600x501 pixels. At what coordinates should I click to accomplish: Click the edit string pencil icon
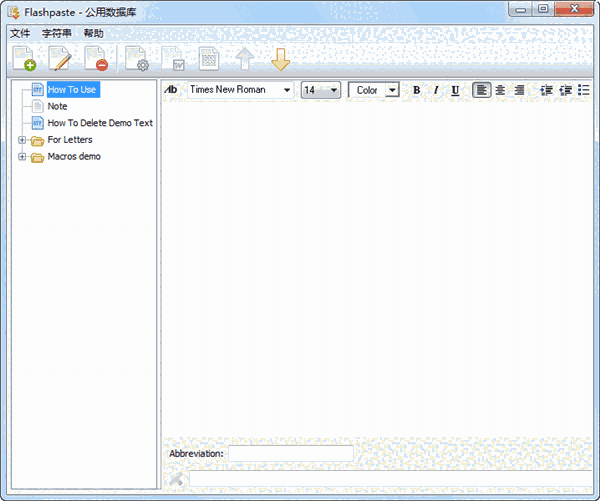click(x=60, y=59)
